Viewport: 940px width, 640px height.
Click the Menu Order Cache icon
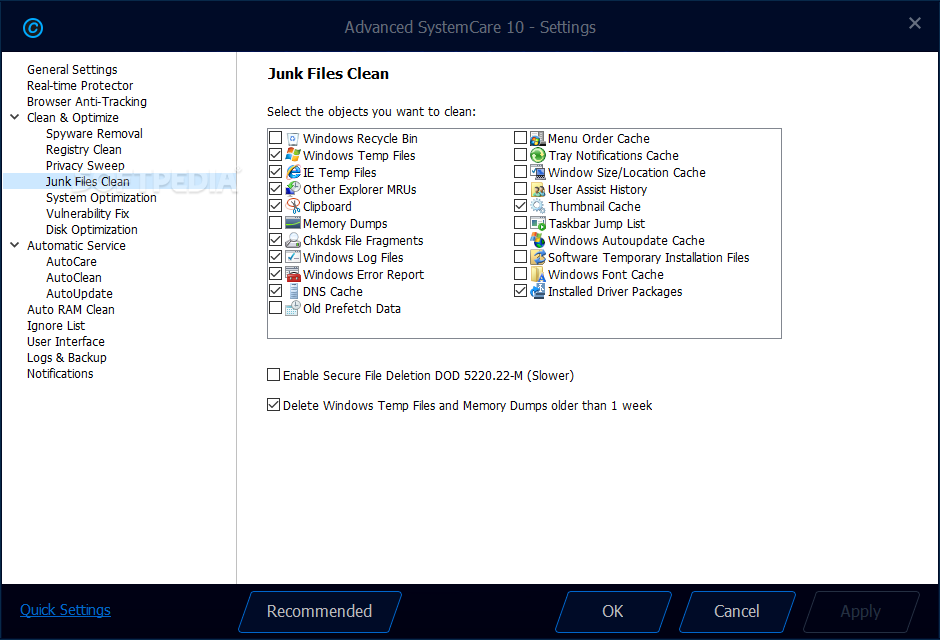[538, 138]
